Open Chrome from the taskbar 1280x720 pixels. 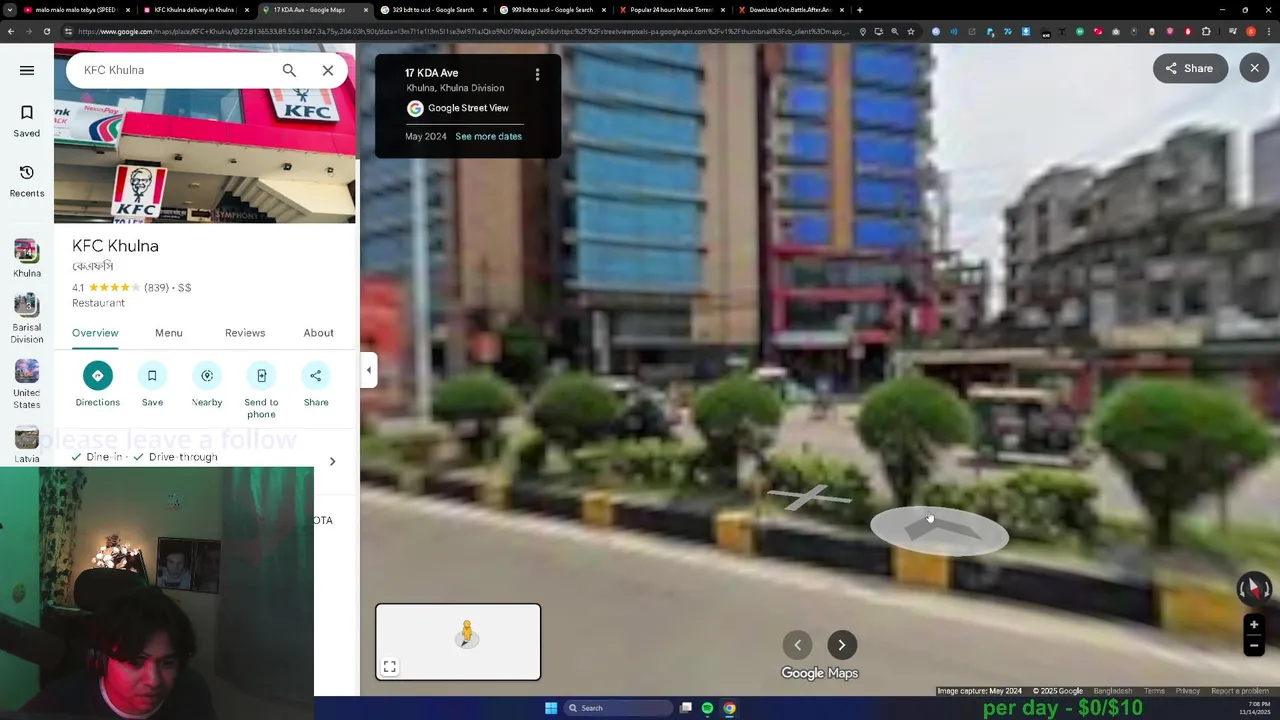(x=730, y=708)
